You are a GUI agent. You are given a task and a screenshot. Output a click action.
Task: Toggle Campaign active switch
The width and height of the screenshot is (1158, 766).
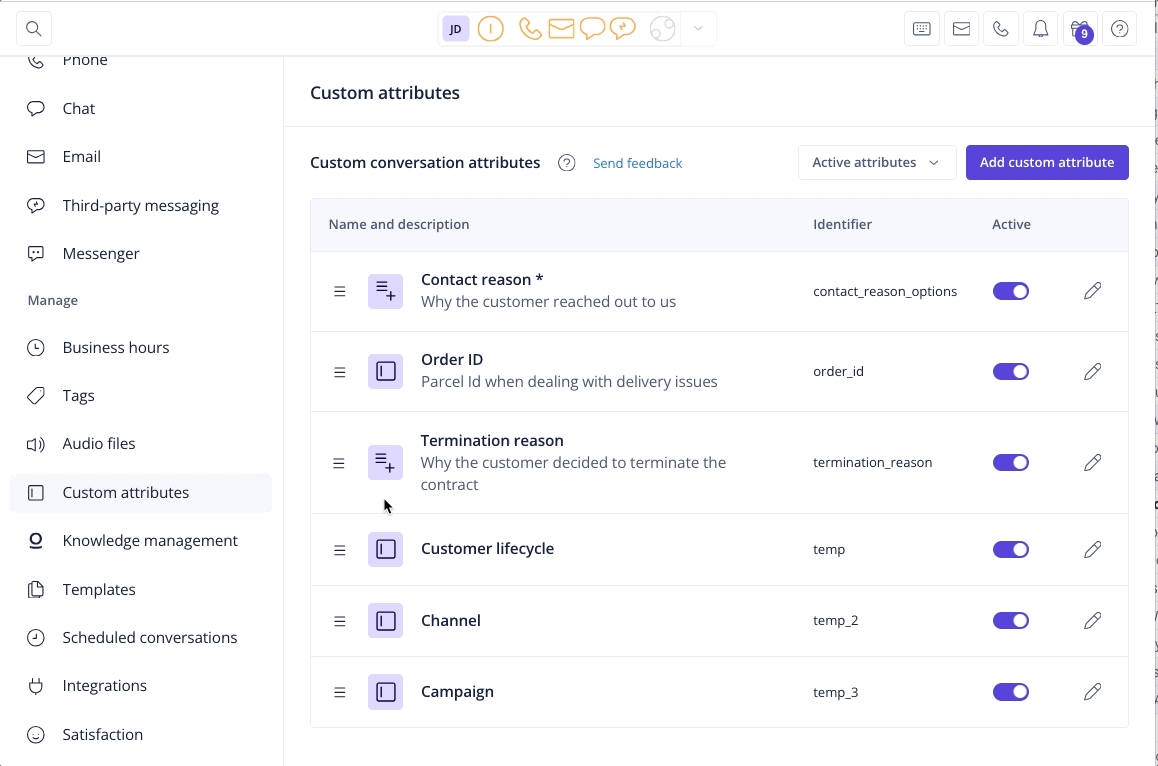coord(1010,692)
